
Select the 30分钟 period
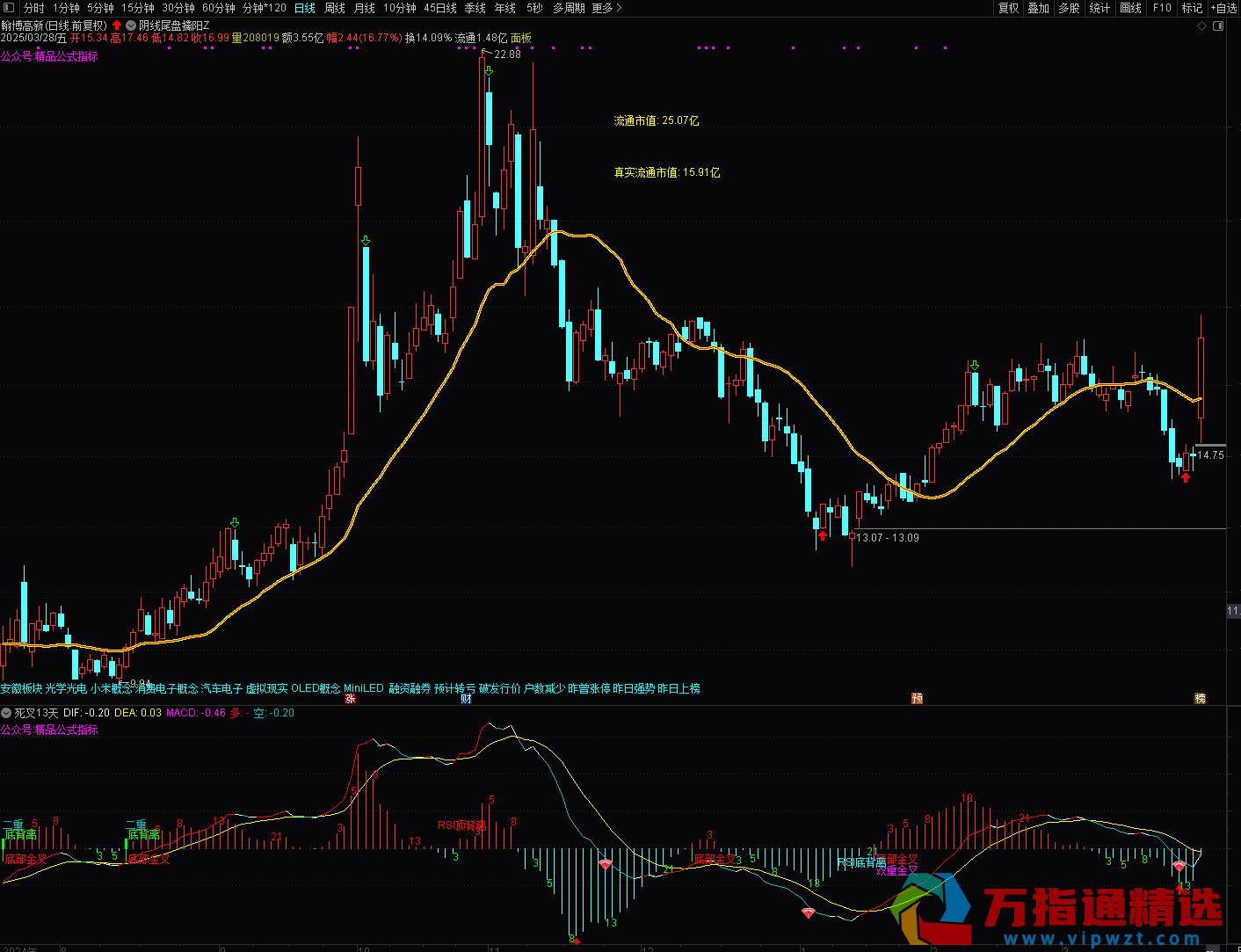click(178, 8)
